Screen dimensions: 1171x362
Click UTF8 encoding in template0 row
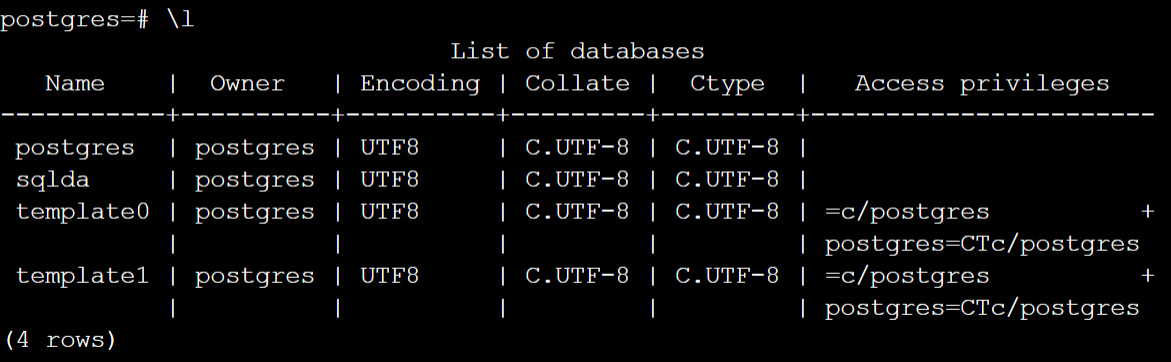390,212
